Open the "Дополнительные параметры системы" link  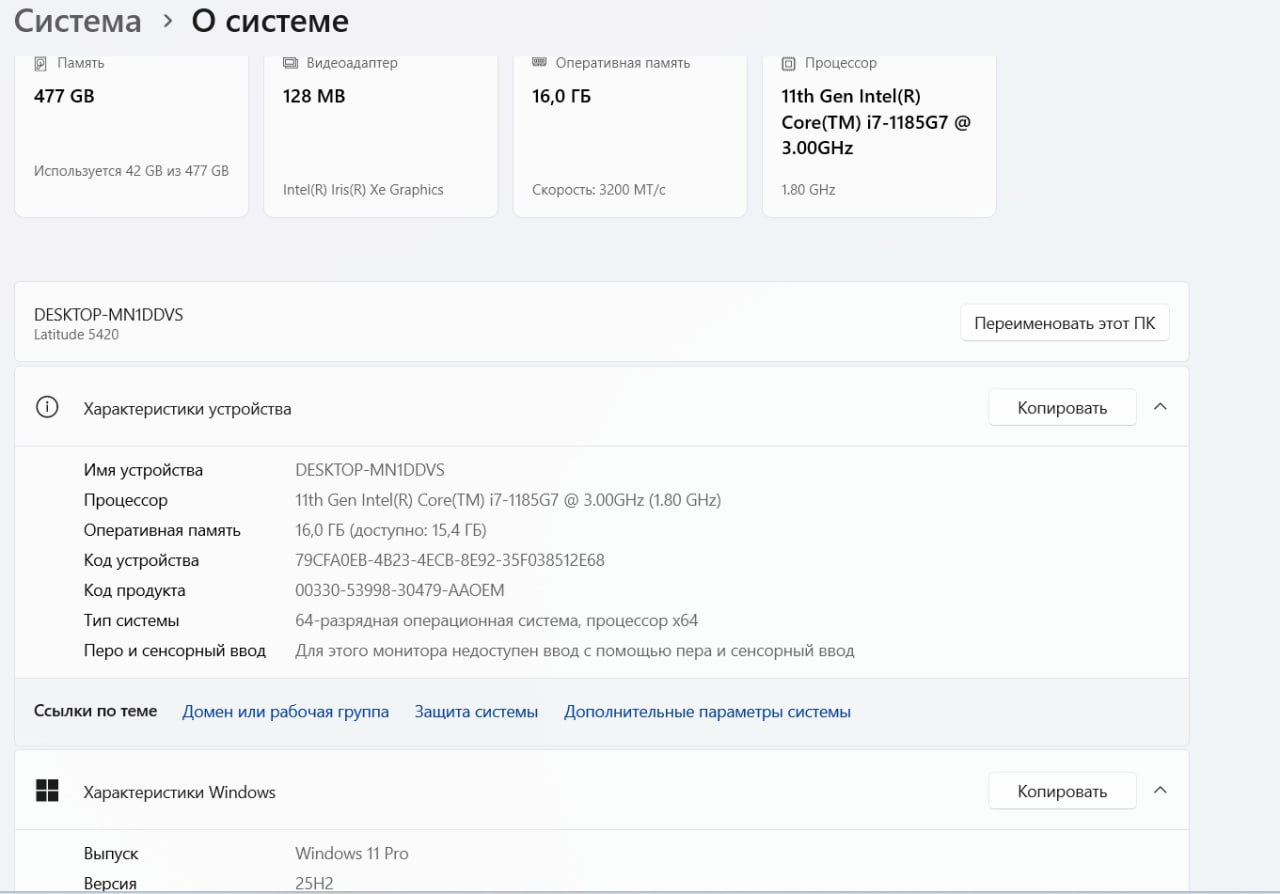tap(707, 712)
